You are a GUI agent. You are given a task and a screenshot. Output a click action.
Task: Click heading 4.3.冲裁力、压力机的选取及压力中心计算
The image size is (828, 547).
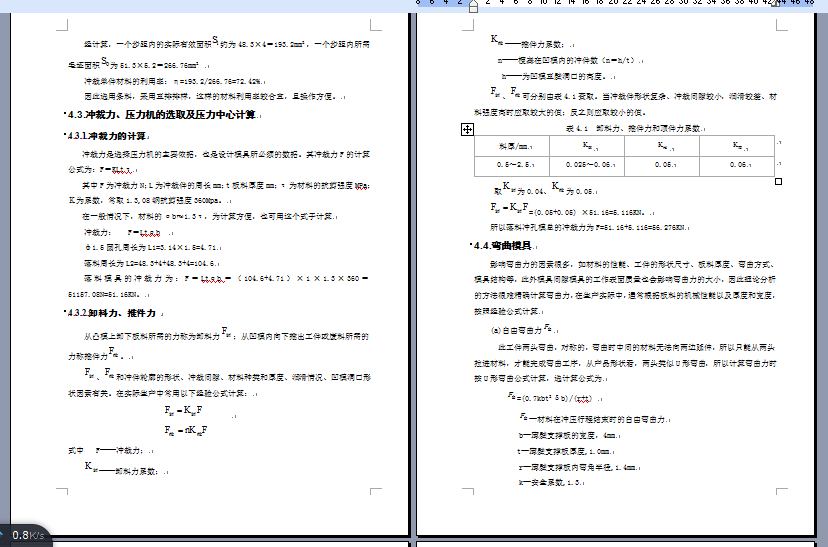click(x=162, y=115)
